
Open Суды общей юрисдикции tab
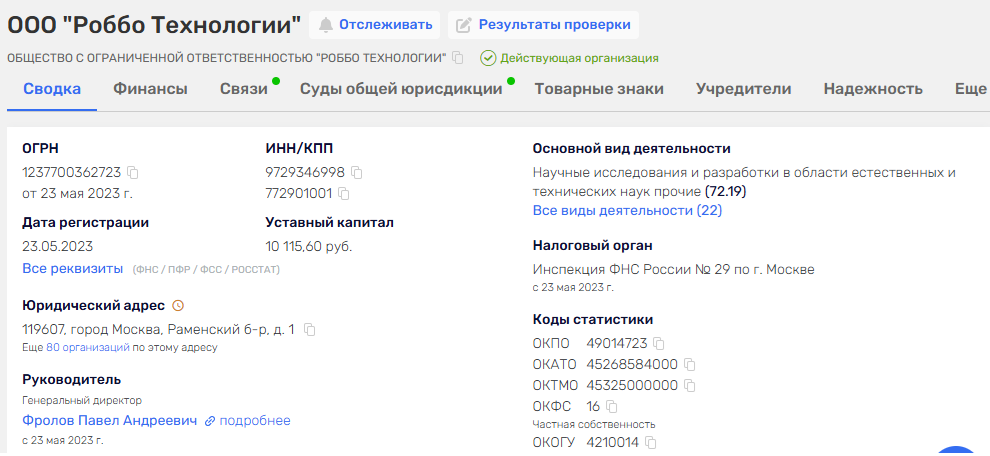(x=401, y=89)
